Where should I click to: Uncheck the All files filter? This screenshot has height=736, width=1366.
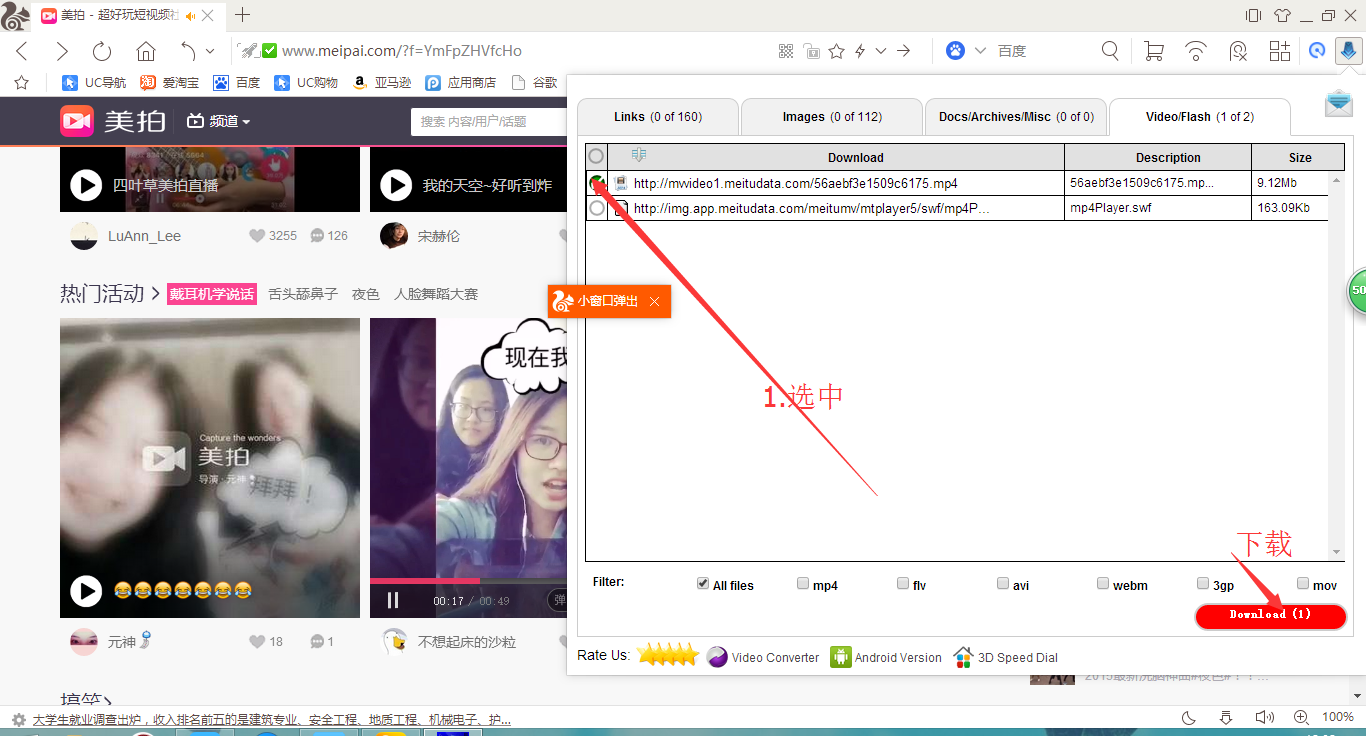point(702,584)
